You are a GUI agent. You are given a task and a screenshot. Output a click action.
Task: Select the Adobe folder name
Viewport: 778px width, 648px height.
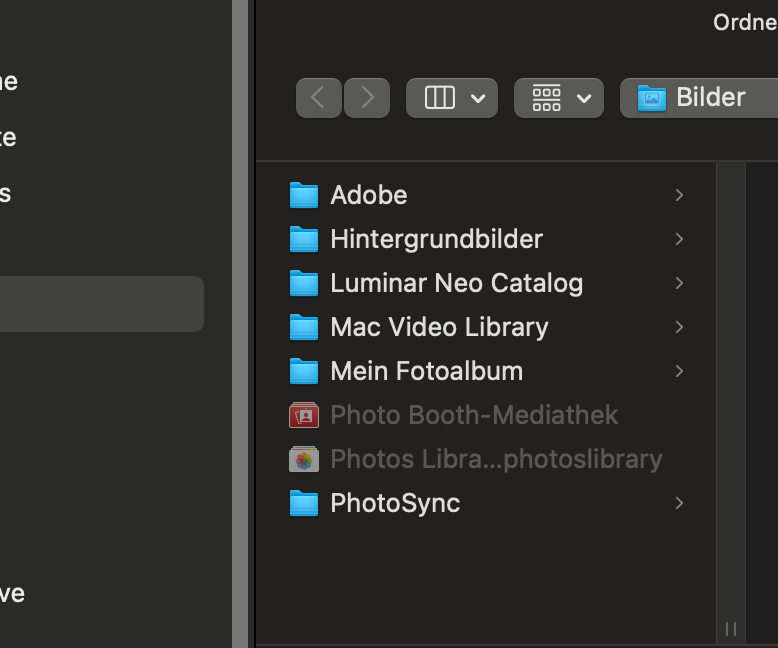[x=369, y=195]
